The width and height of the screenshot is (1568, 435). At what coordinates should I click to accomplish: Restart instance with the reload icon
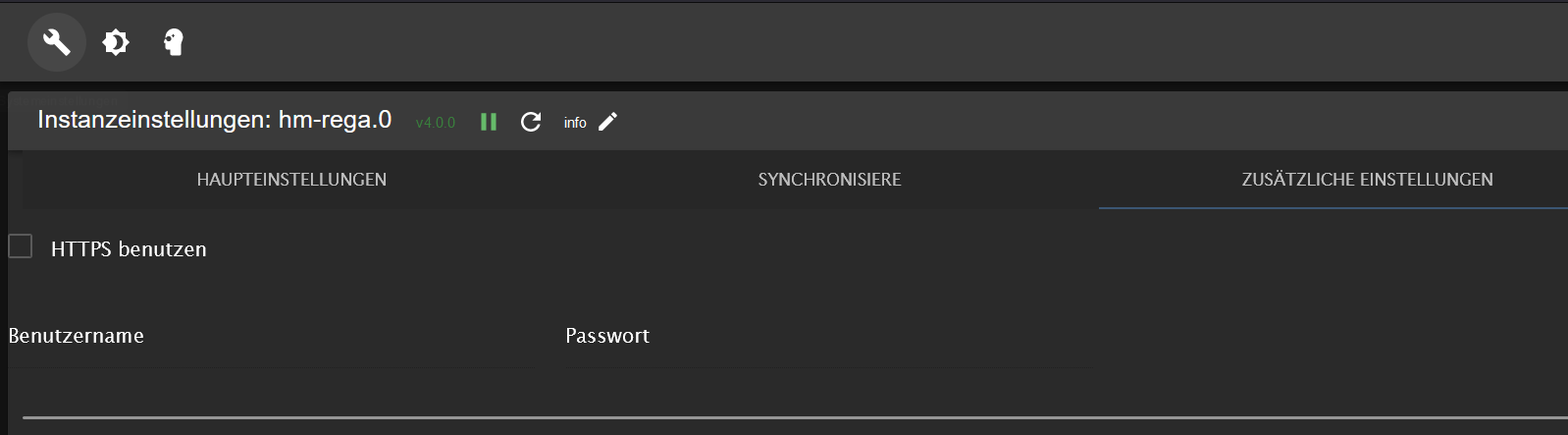pyautogui.click(x=531, y=122)
